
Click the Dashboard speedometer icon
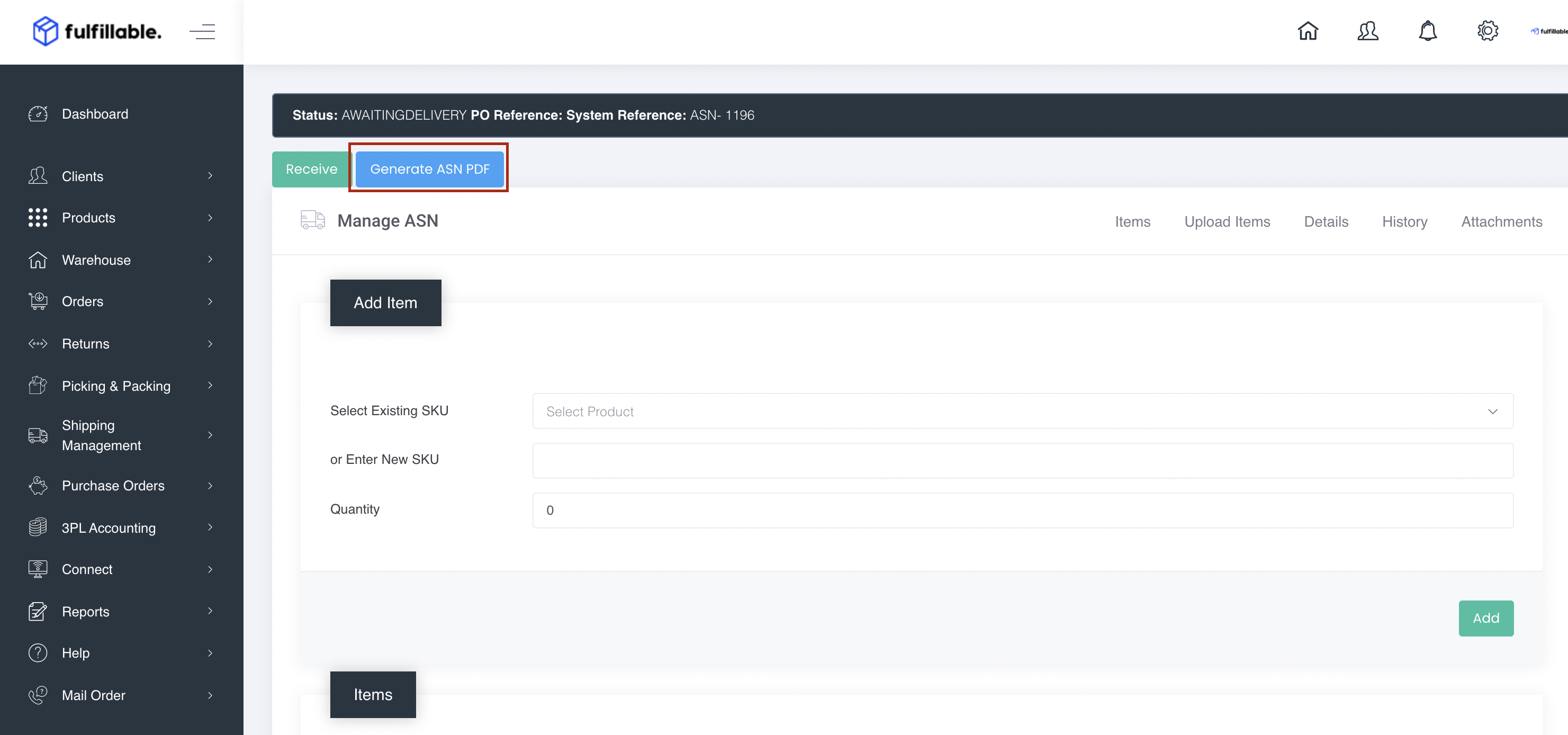(x=38, y=114)
